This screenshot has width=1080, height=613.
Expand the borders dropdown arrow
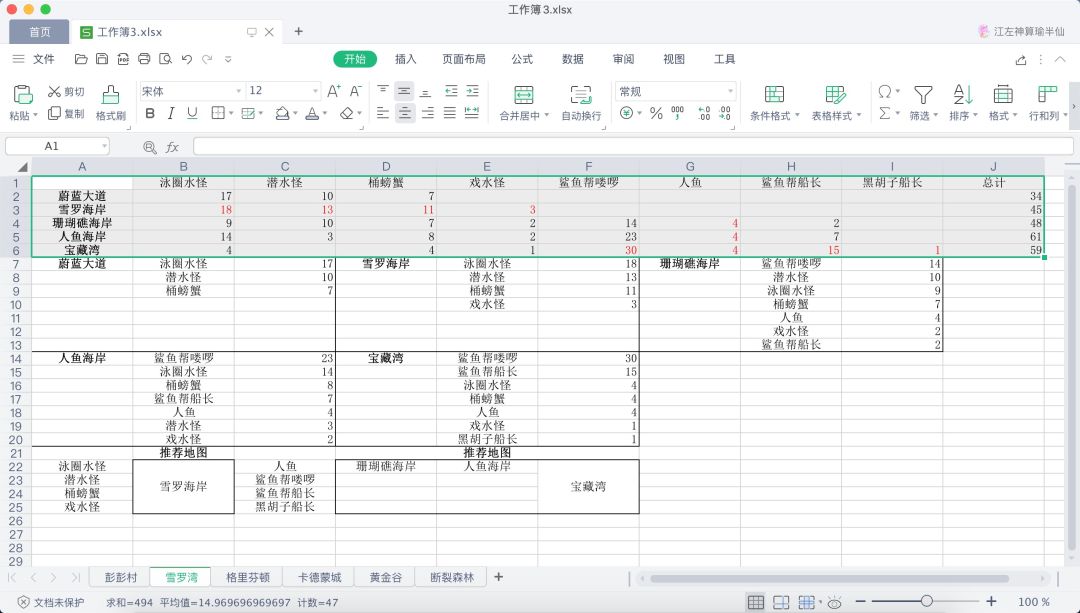point(231,114)
